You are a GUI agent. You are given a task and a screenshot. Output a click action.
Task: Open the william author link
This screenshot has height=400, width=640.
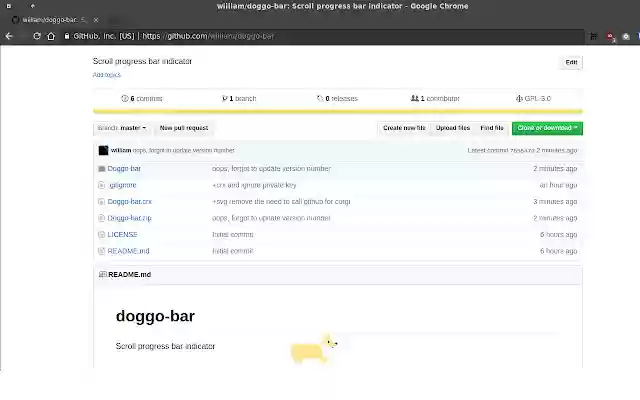(121, 151)
